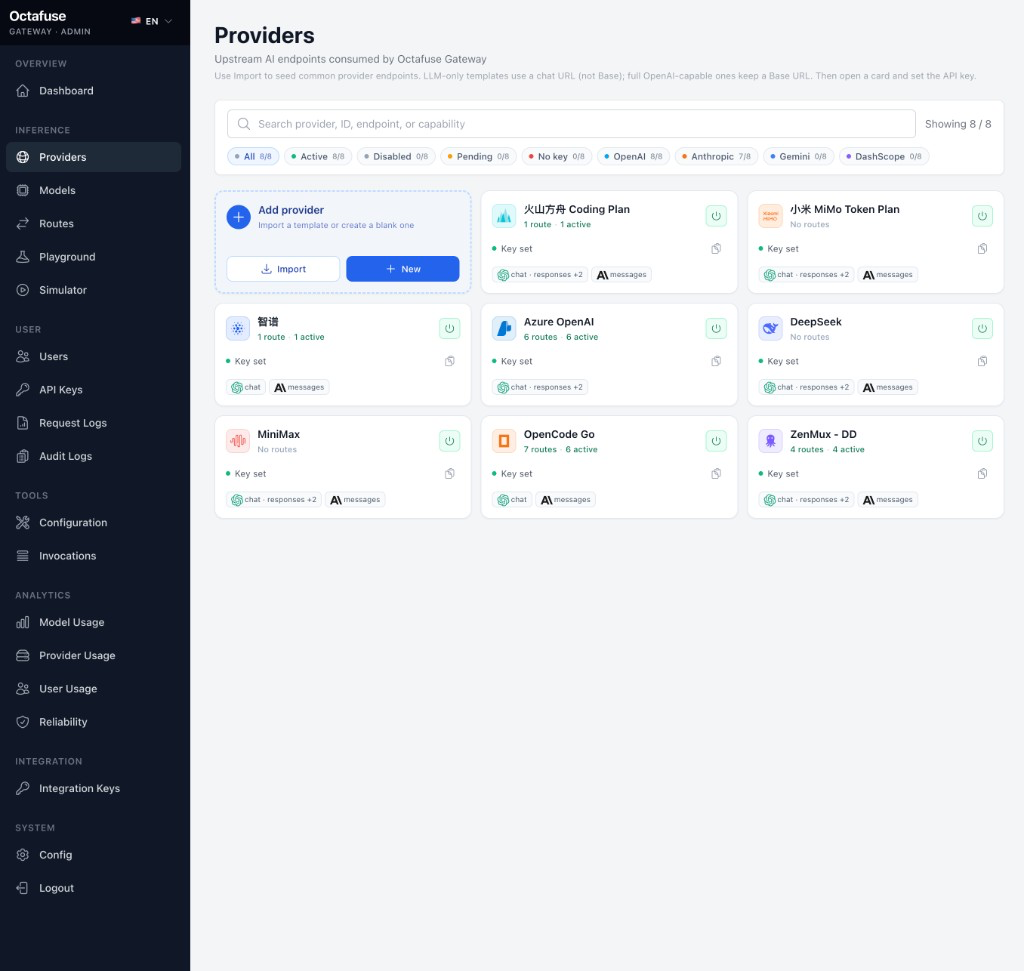Screen dimensions: 1024x971
Task: Click the Request Logs document icon
Action: tap(23, 423)
